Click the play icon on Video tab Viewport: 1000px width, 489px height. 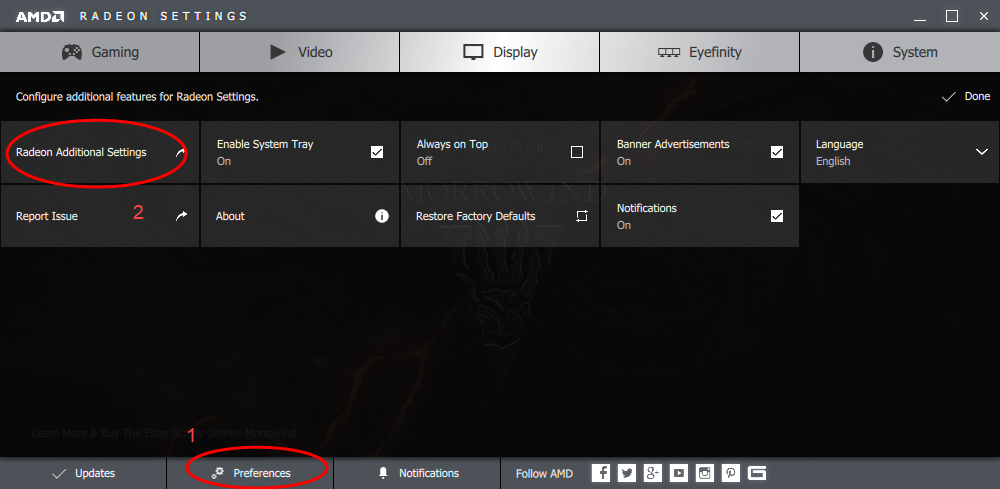(277, 52)
